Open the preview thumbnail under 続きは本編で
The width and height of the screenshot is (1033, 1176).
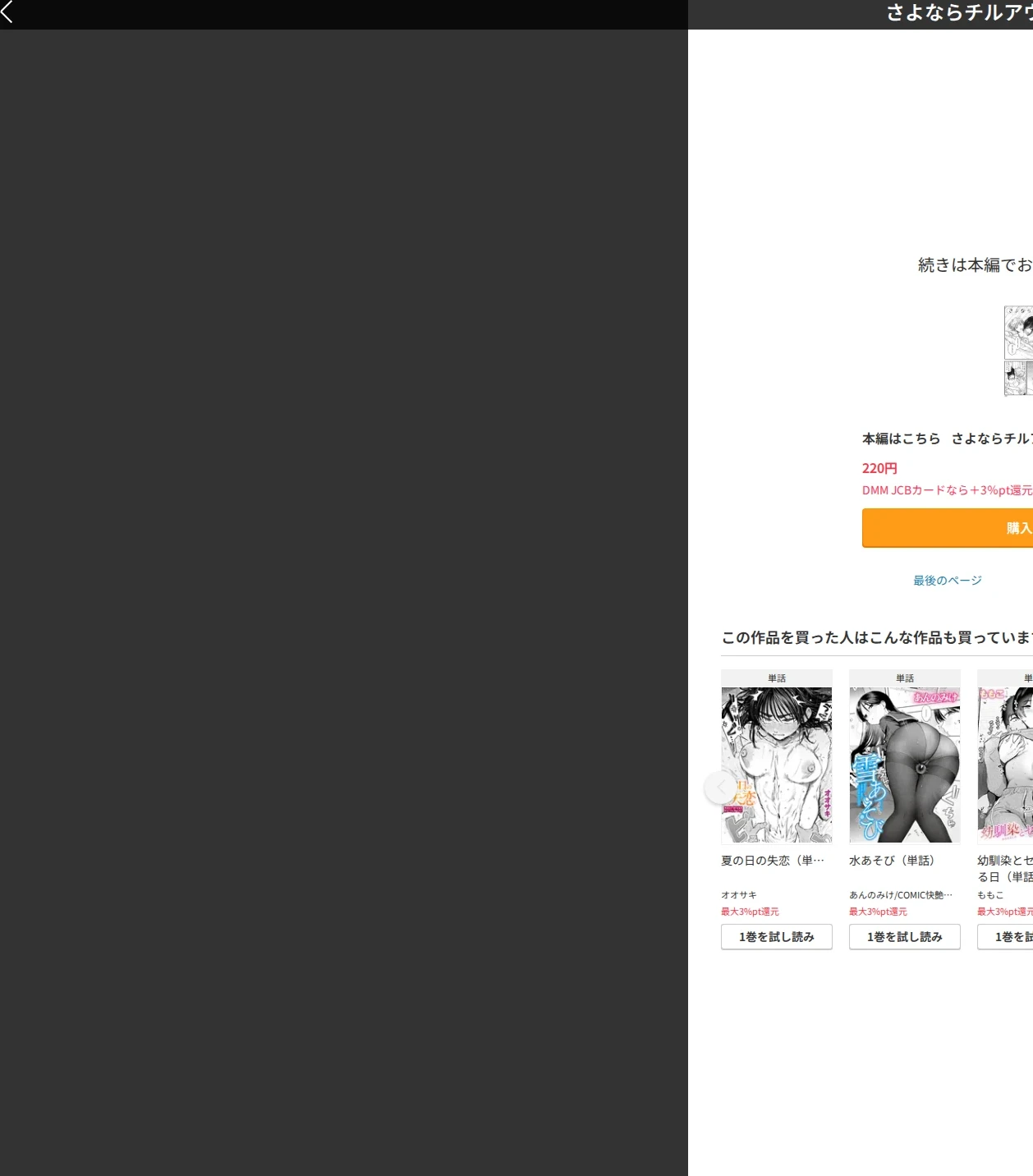tap(1018, 351)
